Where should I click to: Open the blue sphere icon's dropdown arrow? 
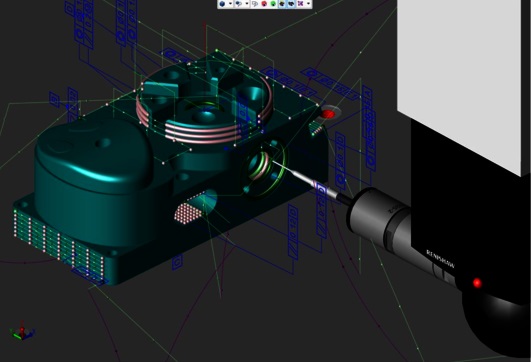230,4
